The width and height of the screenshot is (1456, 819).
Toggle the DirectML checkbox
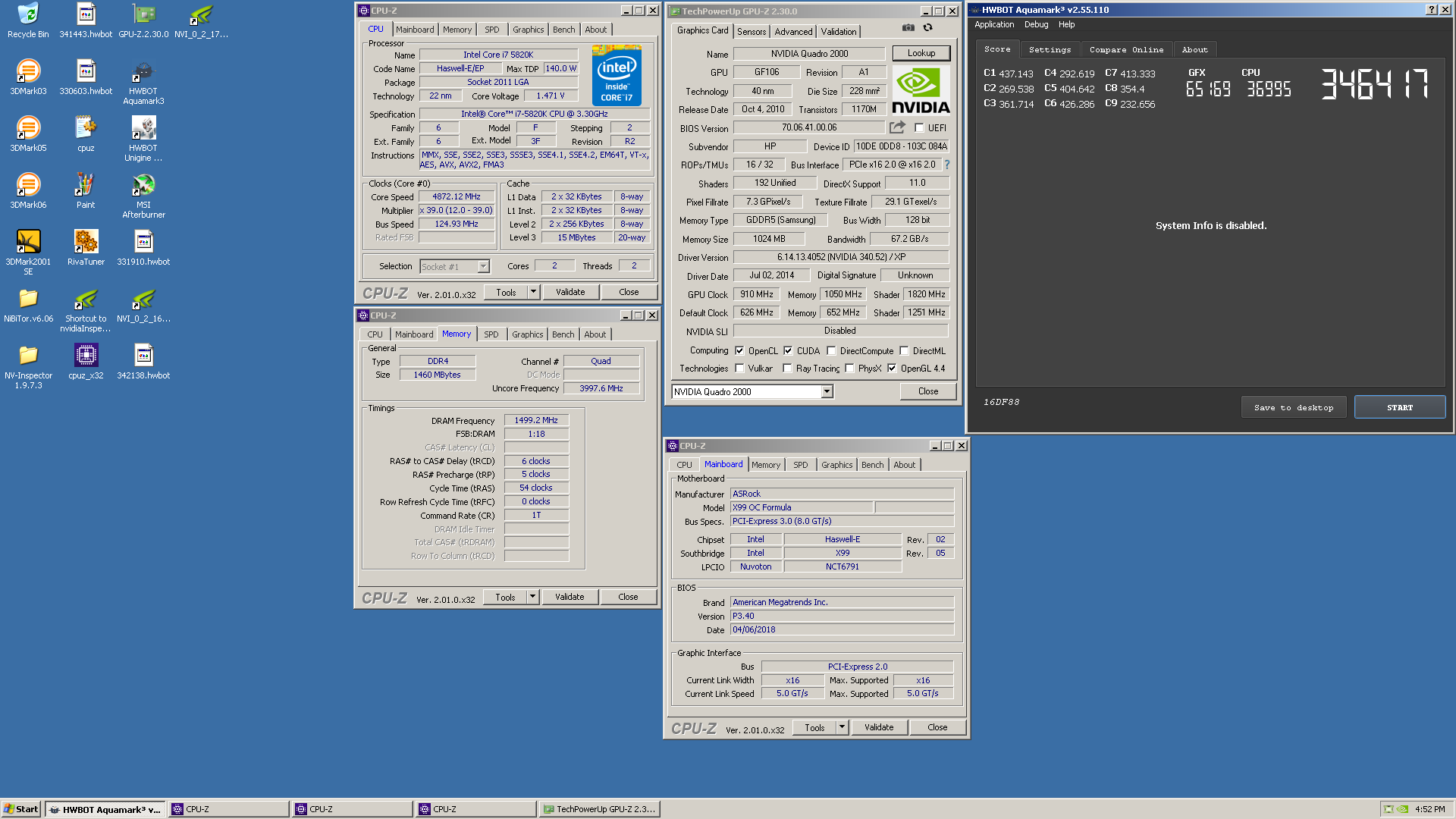coord(904,351)
